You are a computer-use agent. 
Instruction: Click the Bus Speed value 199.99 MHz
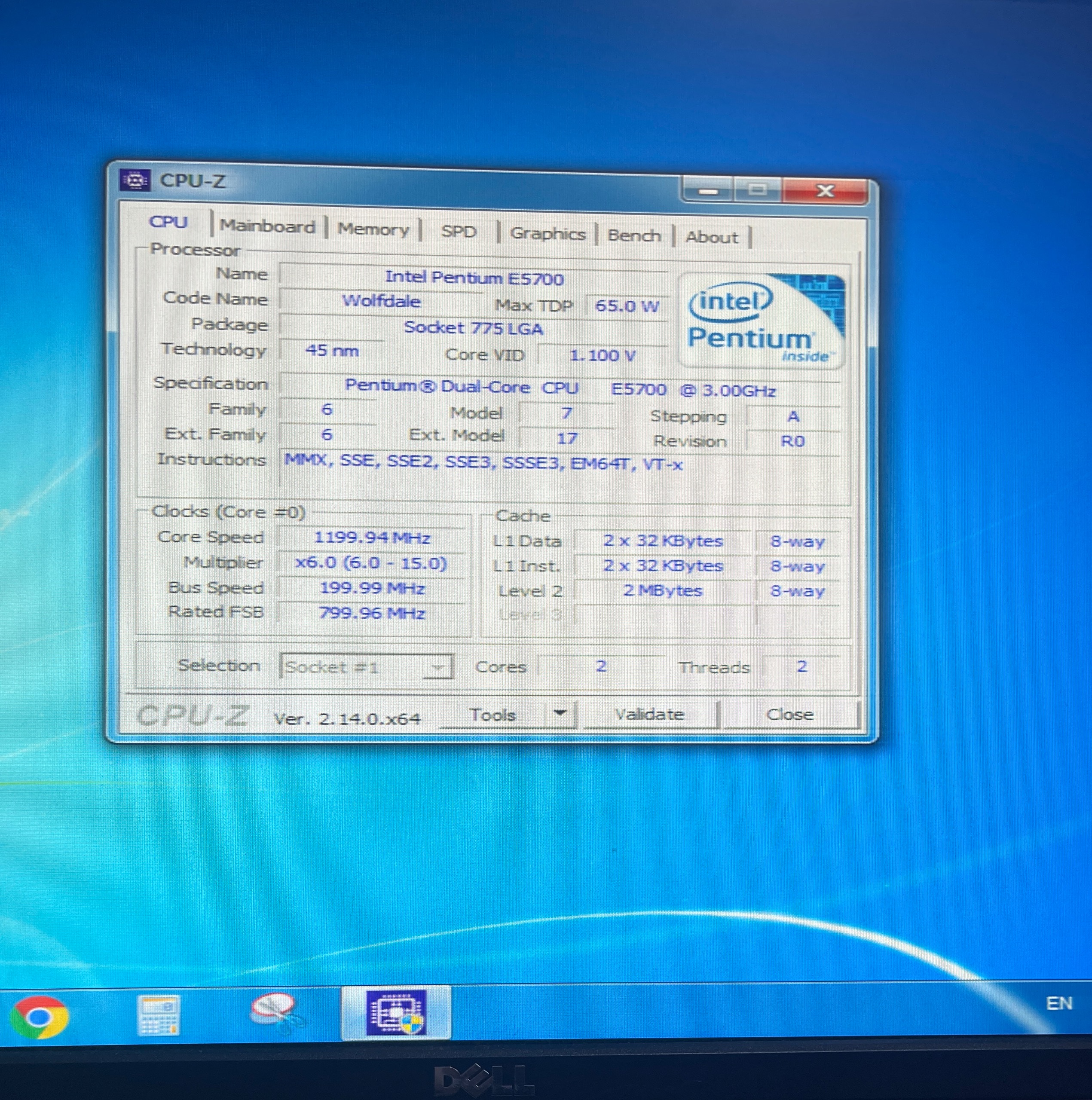click(x=372, y=588)
